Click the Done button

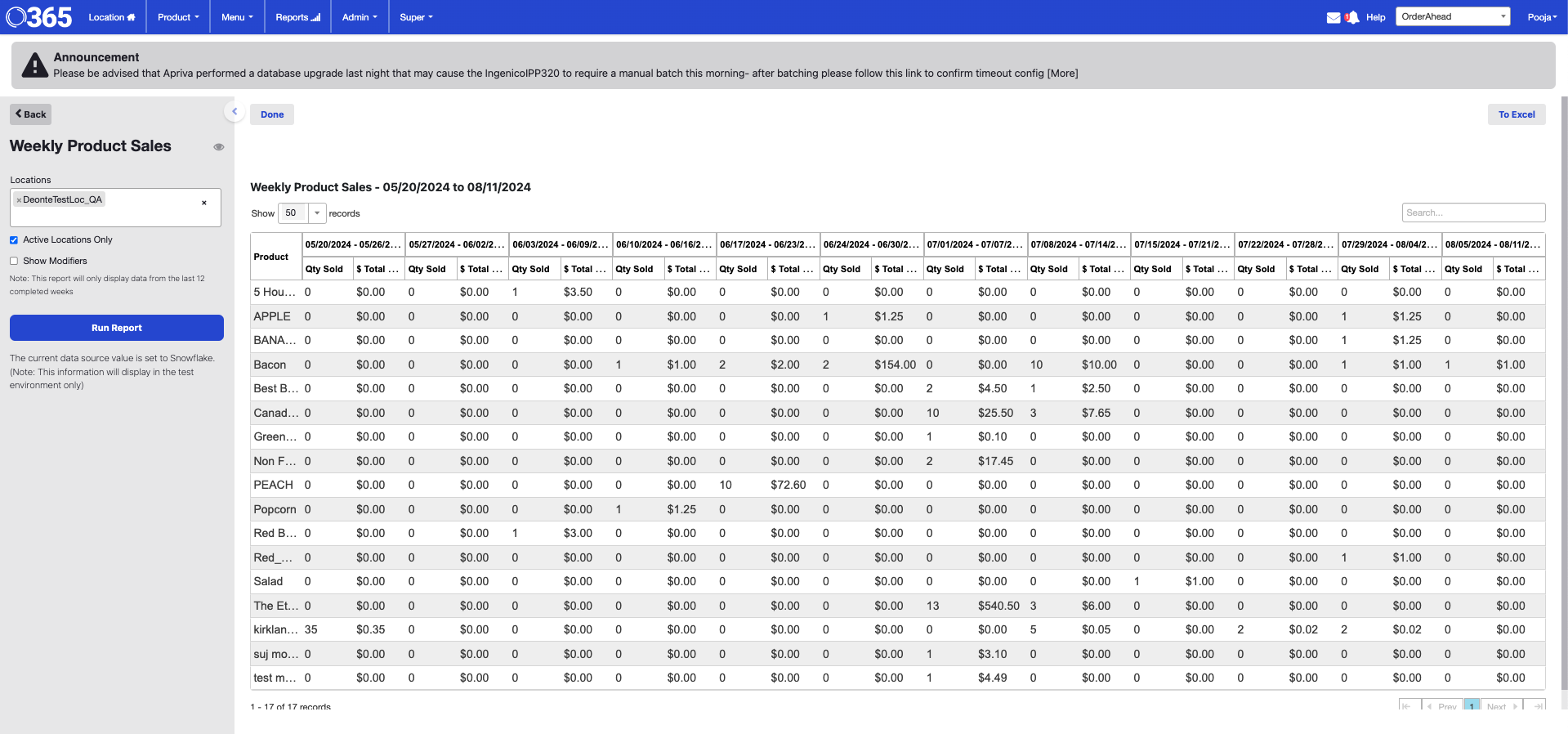pos(272,114)
